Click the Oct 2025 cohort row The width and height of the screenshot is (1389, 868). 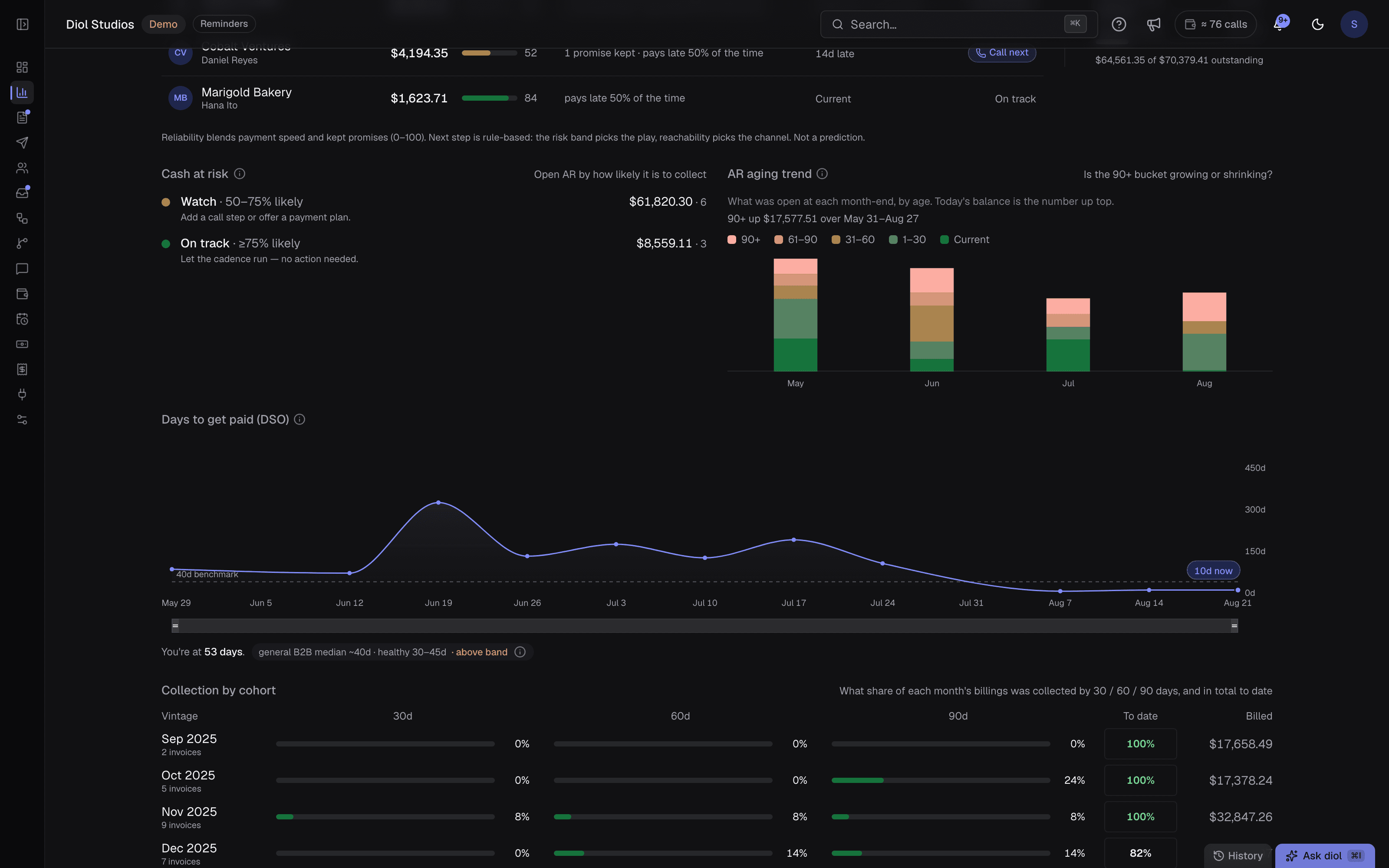pyautogui.click(x=717, y=781)
